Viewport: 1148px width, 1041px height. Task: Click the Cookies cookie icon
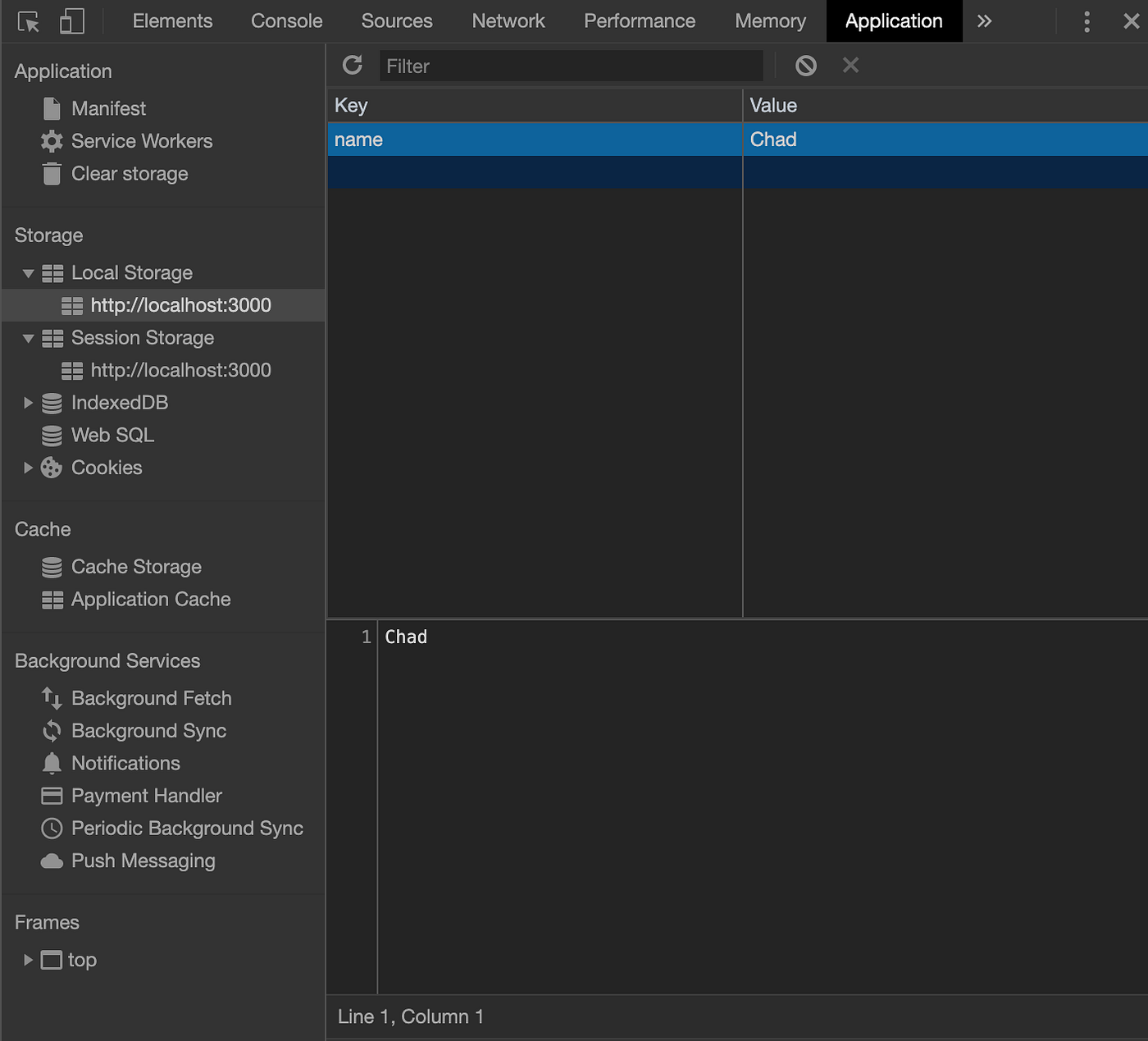(52, 468)
